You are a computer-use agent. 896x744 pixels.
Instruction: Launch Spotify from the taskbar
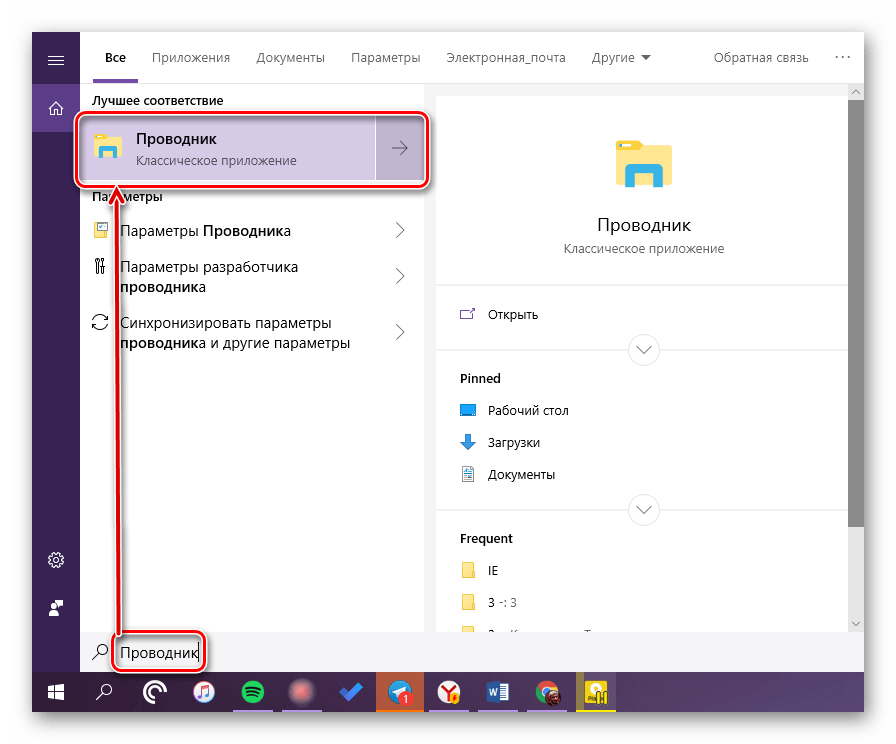coord(251,691)
